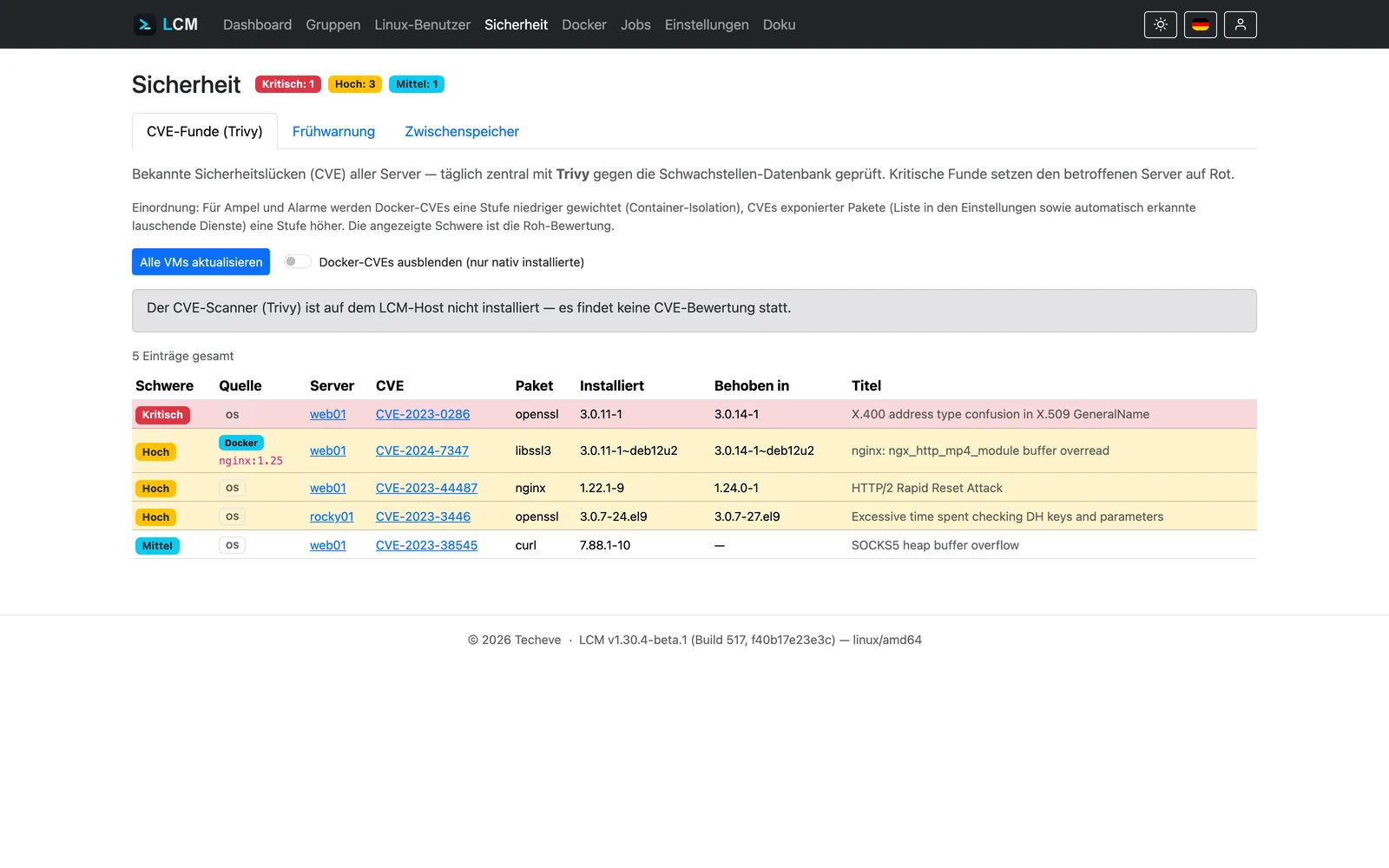Click the LCM terminal logo icon
Screen dimensions: 1389x868
tap(144, 24)
